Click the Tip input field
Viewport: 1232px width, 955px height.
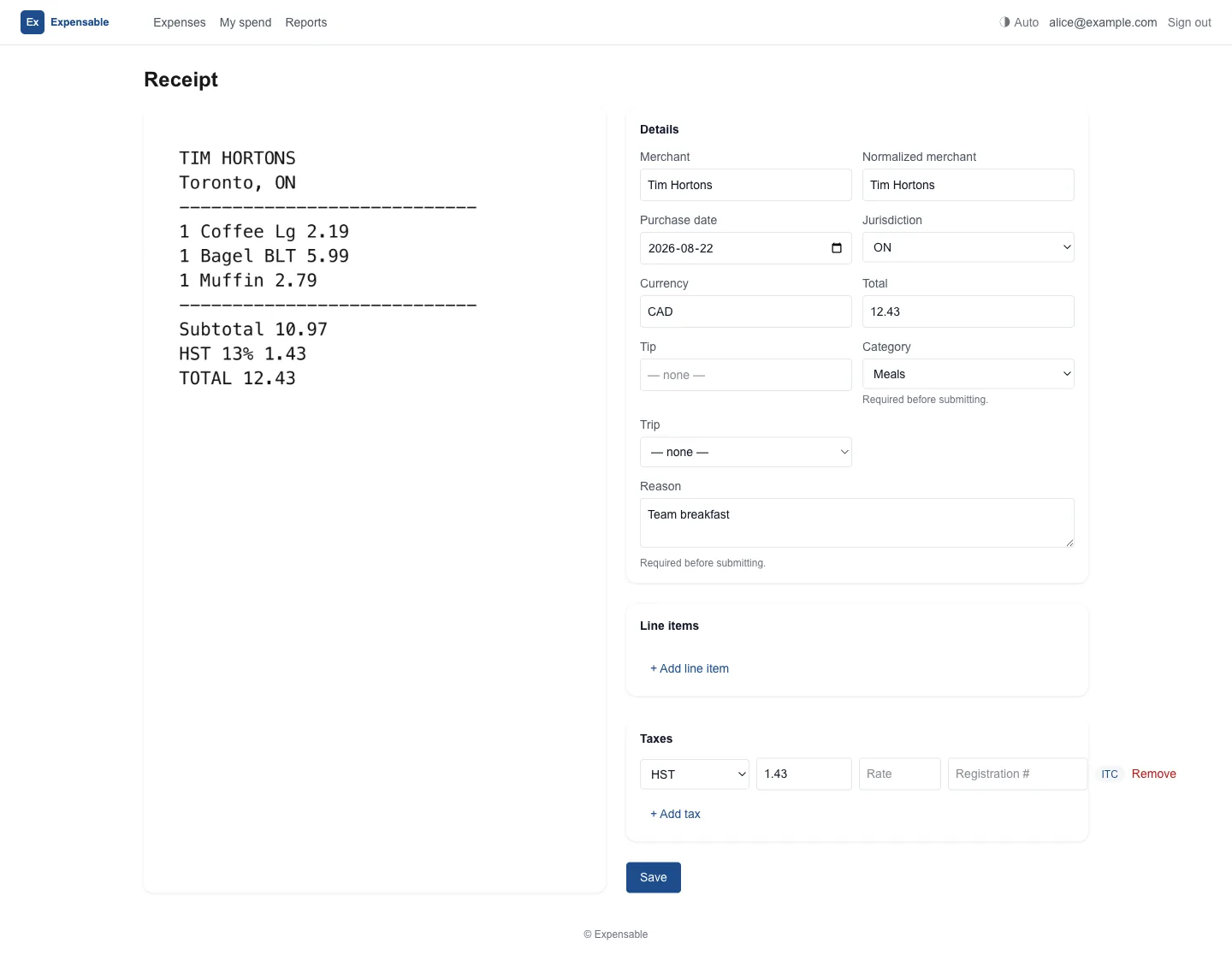[746, 375]
